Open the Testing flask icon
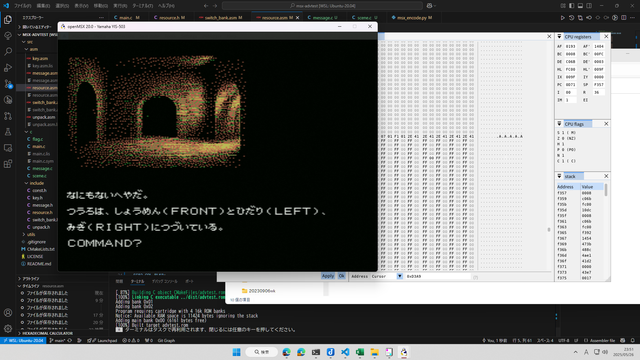Screen dimensions: 640x360 [8, 132]
